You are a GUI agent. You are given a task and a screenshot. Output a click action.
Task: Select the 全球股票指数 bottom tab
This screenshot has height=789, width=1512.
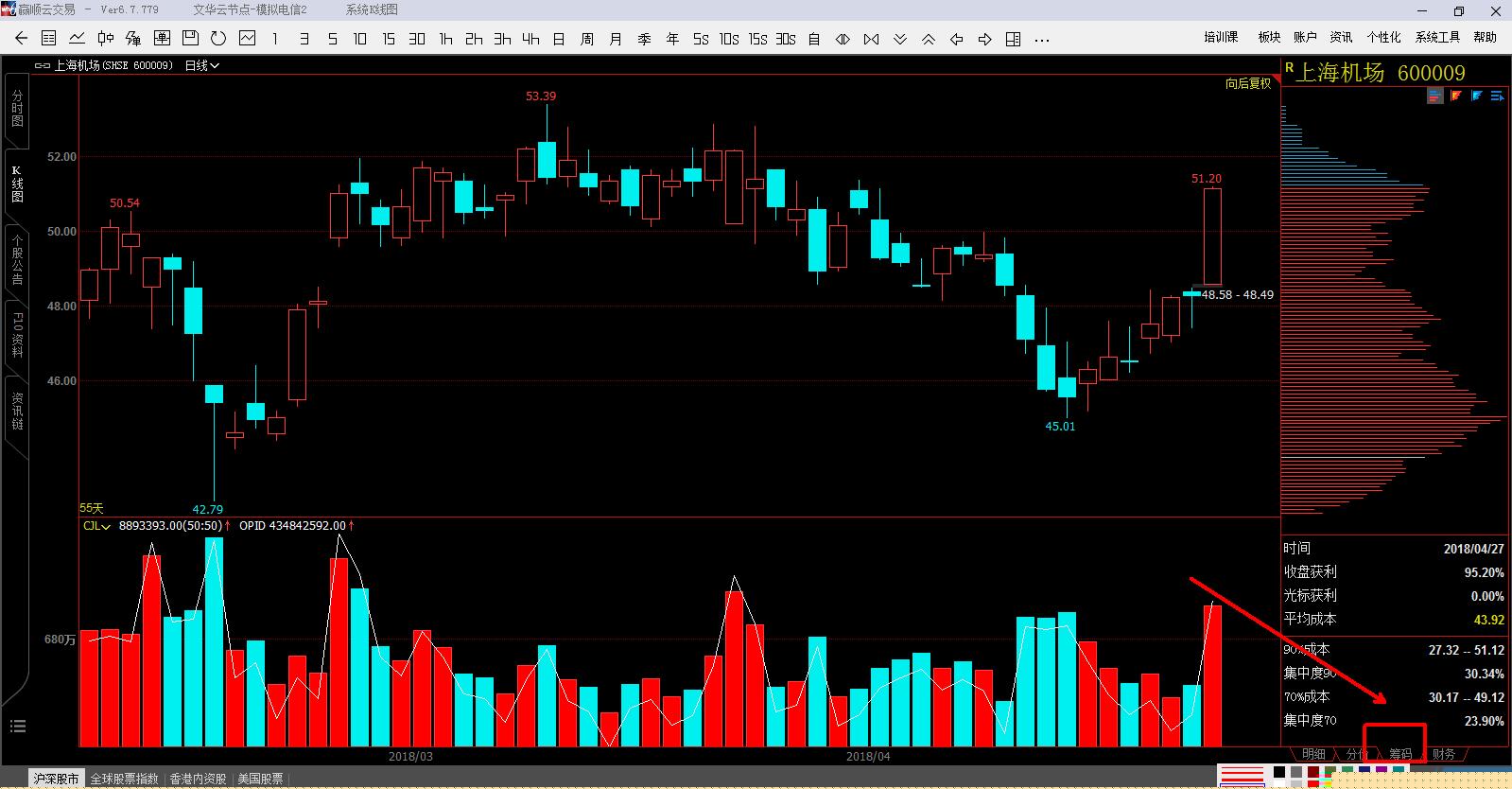pos(125,779)
